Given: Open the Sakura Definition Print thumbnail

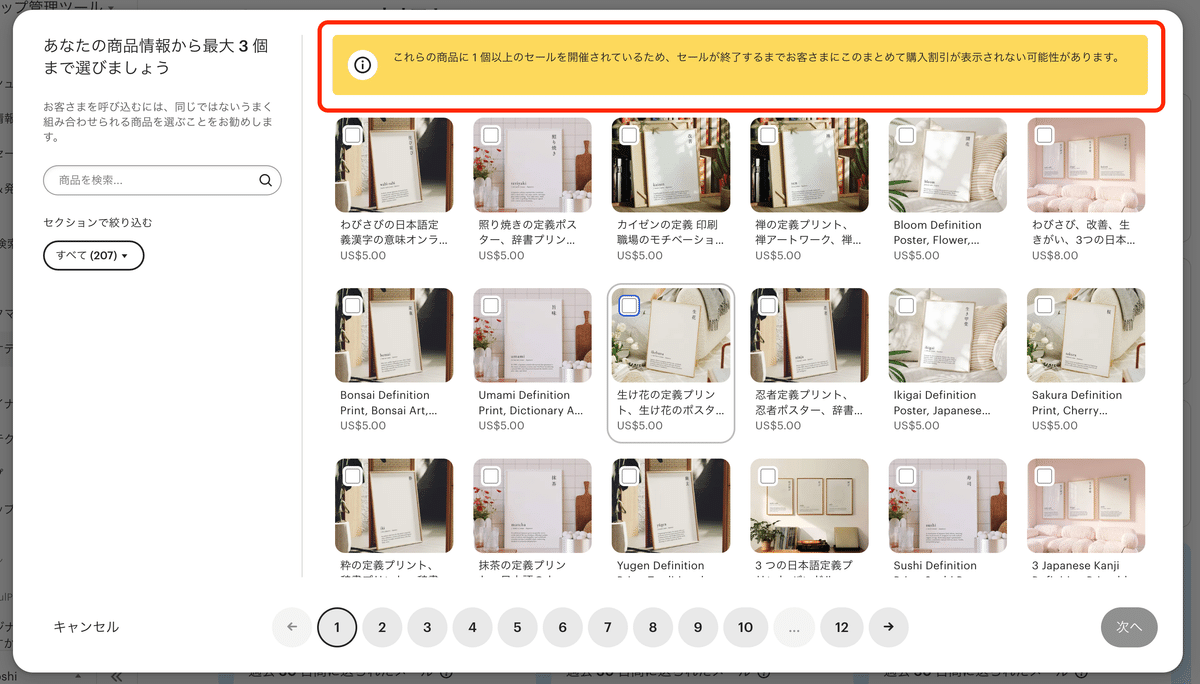Looking at the screenshot, I should 1086,335.
